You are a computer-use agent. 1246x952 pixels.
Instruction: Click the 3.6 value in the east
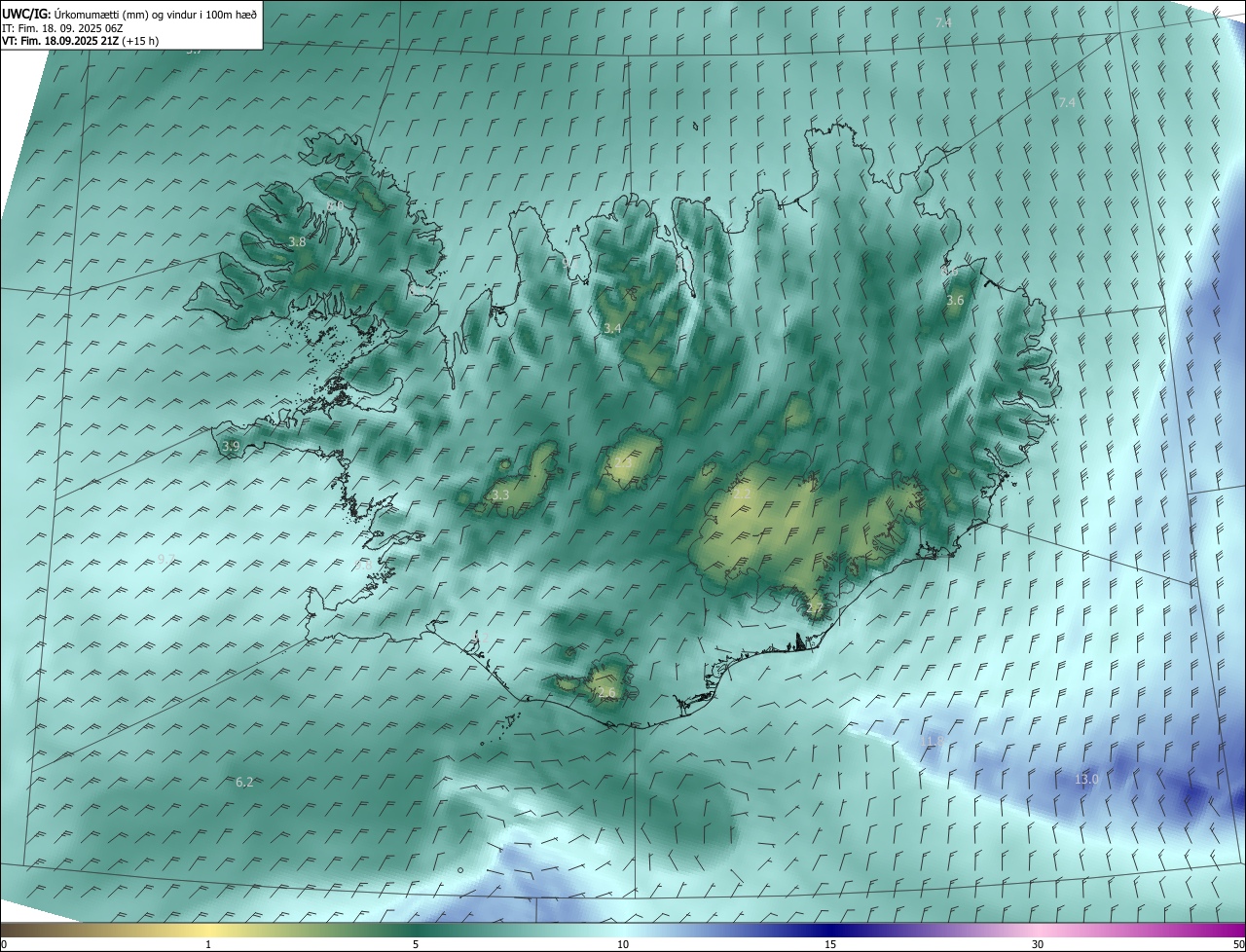tap(955, 301)
